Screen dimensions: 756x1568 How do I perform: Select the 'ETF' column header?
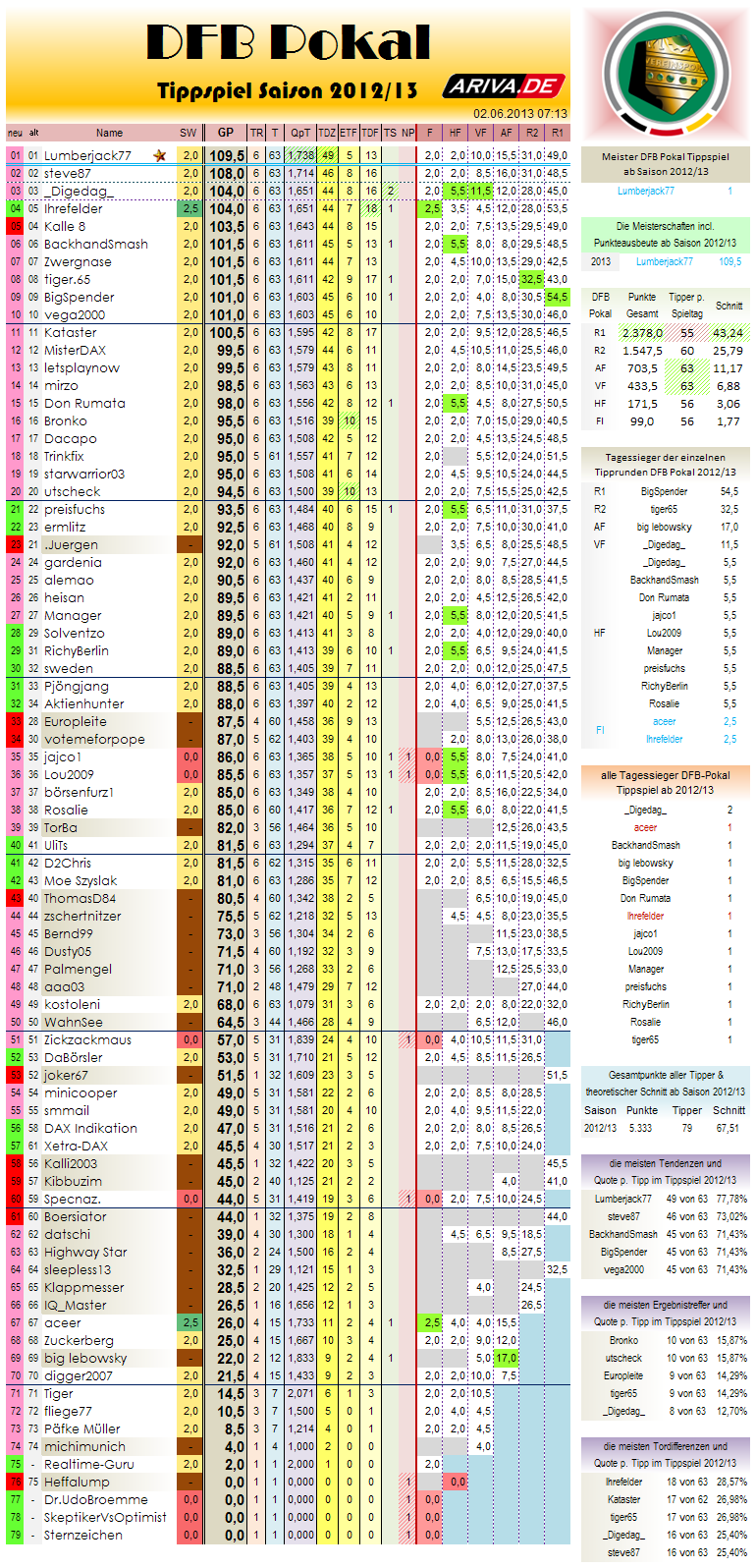point(349,133)
